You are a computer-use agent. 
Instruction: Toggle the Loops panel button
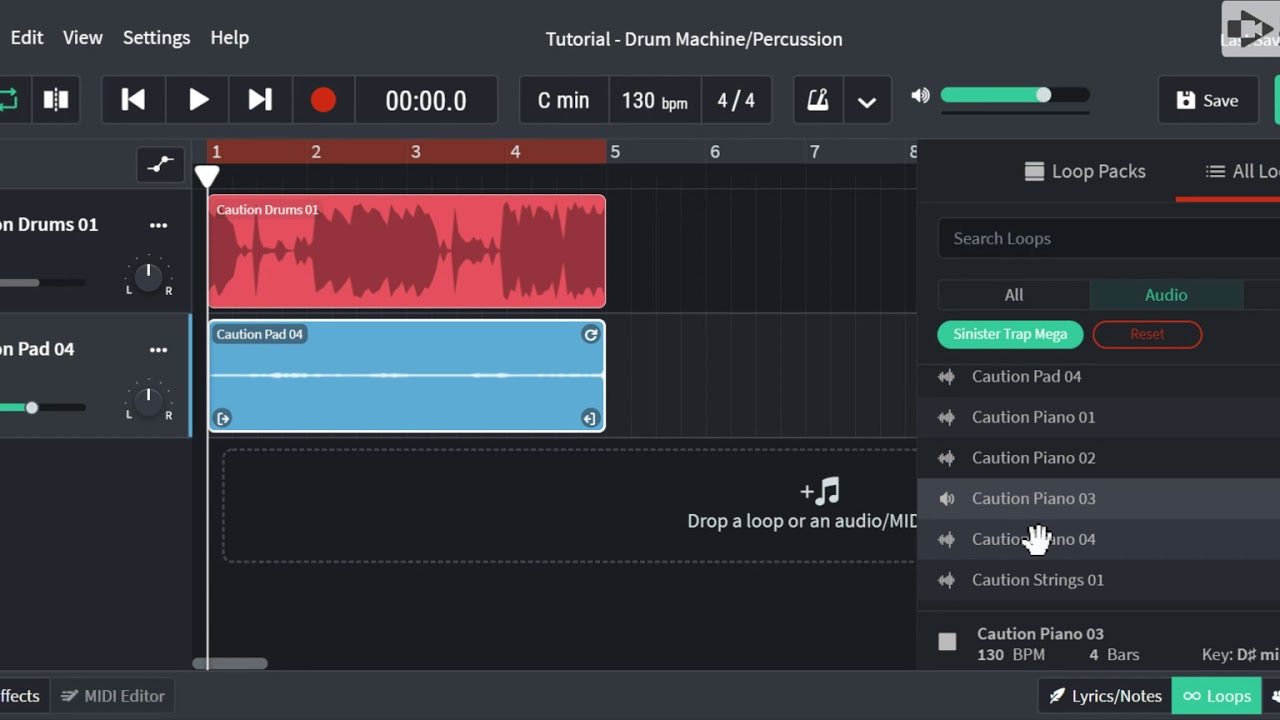point(1217,696)
